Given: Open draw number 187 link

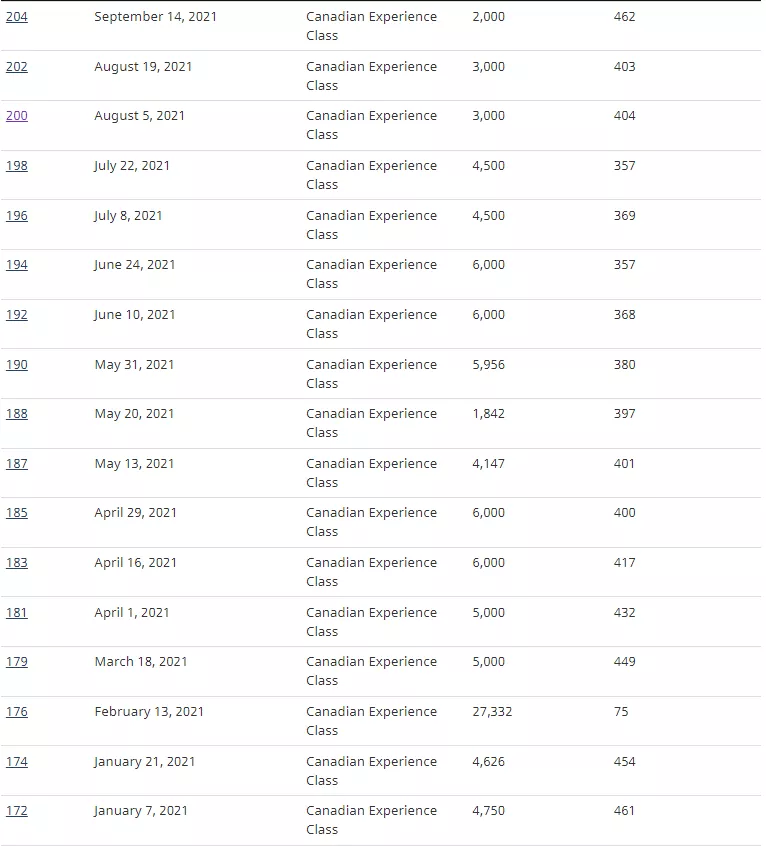Looking at the screenshot, I should (x=17, y=464).
